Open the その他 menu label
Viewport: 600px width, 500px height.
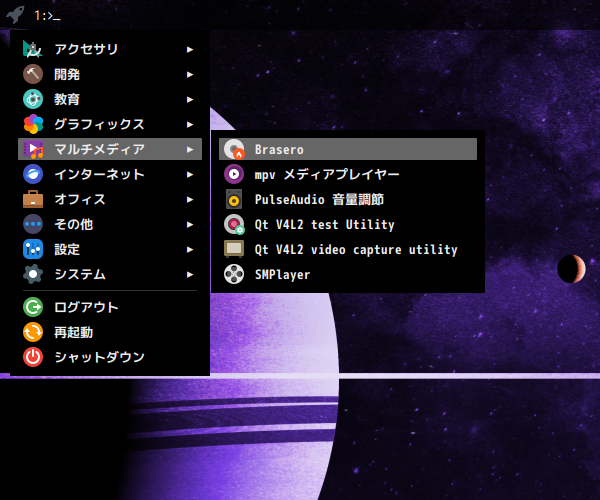click(73, 224)
